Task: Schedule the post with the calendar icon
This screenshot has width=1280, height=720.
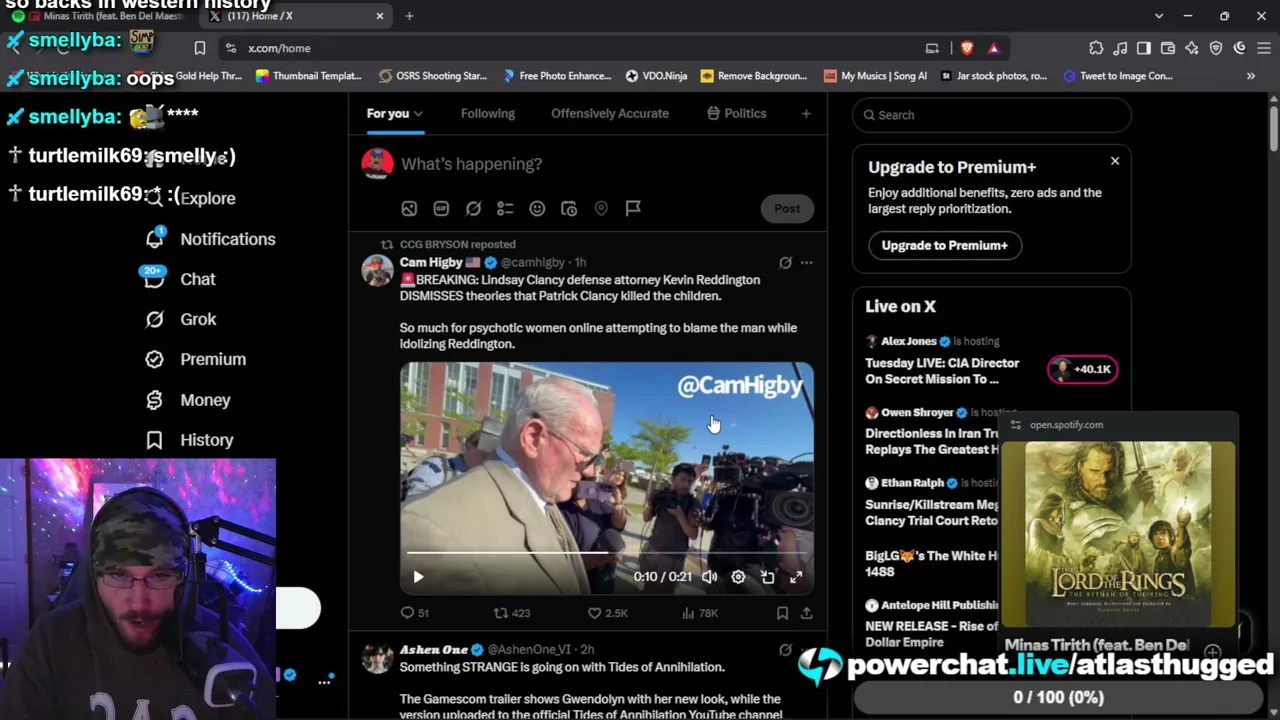Action: [x=569, y=208]
